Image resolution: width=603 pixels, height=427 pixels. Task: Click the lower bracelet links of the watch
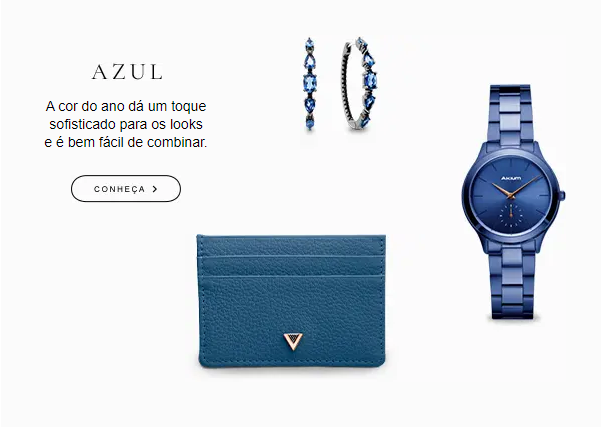(x=513, y=283)
